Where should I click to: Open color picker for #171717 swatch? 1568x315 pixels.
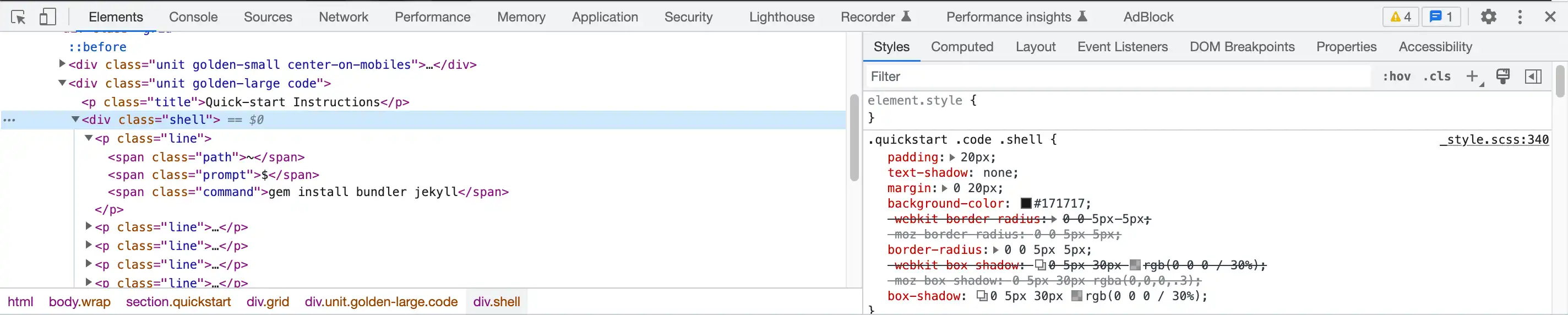tap(1026, 204)
